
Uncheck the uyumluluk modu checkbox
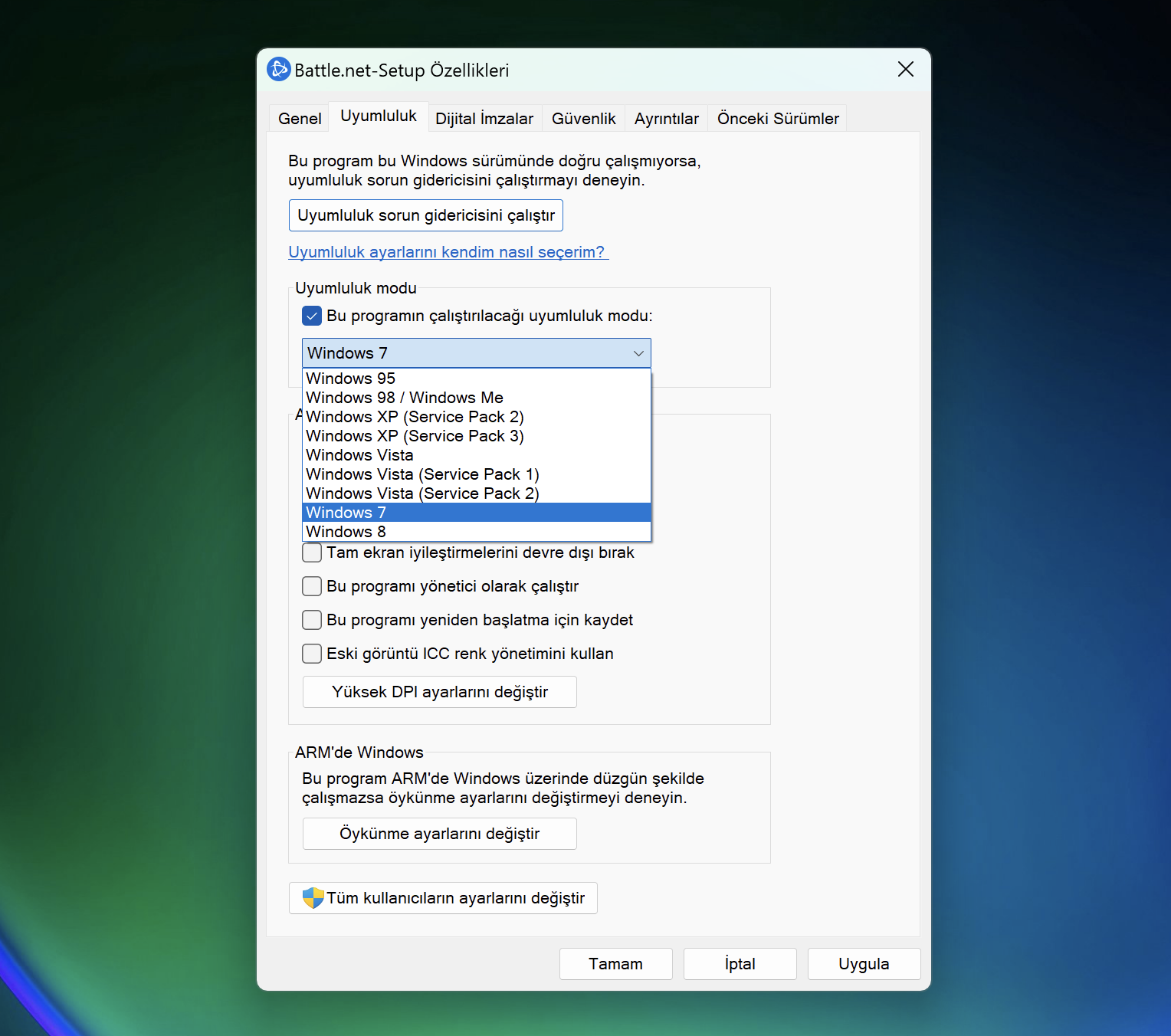[x=312, y=316]
